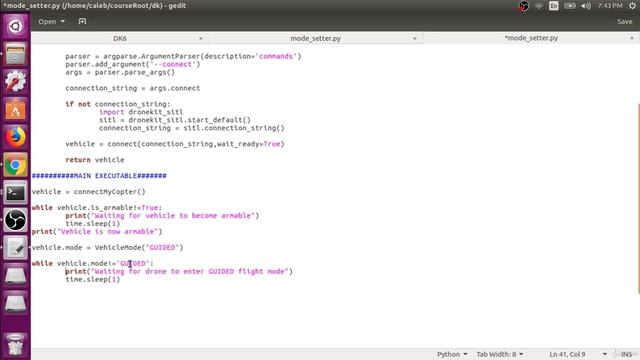The image size is (640, 360).
Task: Switch to OBS Studio in dock
Action: click(15, 220)
